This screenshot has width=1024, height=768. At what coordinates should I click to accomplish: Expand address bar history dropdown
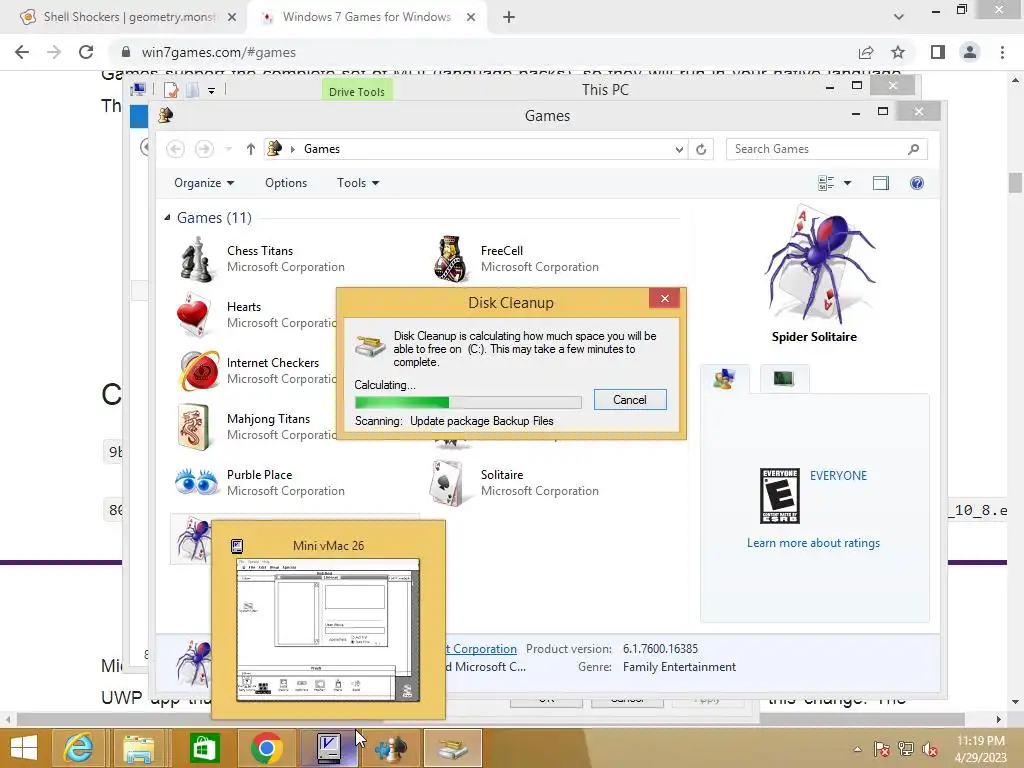tap(679, 149)
